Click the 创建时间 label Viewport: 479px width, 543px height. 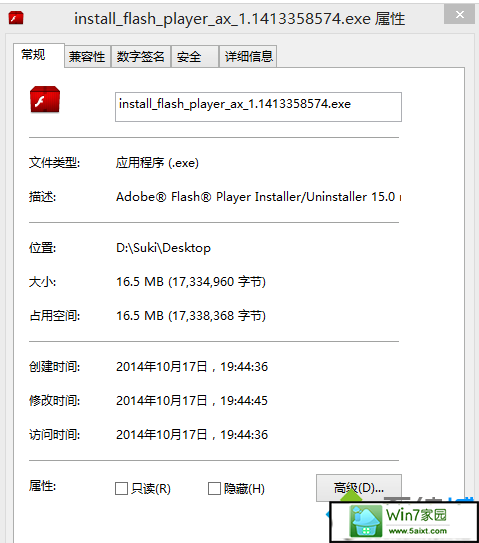pyautogui.click(x=54, y=366)
